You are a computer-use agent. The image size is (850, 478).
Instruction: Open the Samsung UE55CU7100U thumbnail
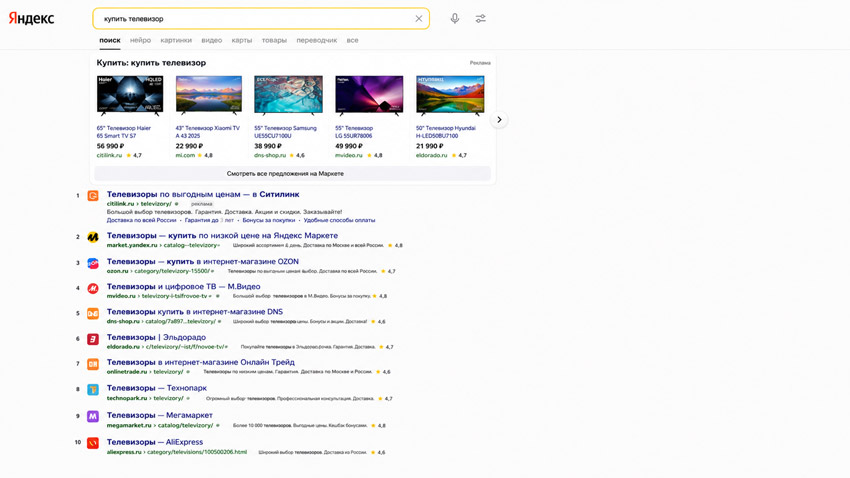point(288,95)
